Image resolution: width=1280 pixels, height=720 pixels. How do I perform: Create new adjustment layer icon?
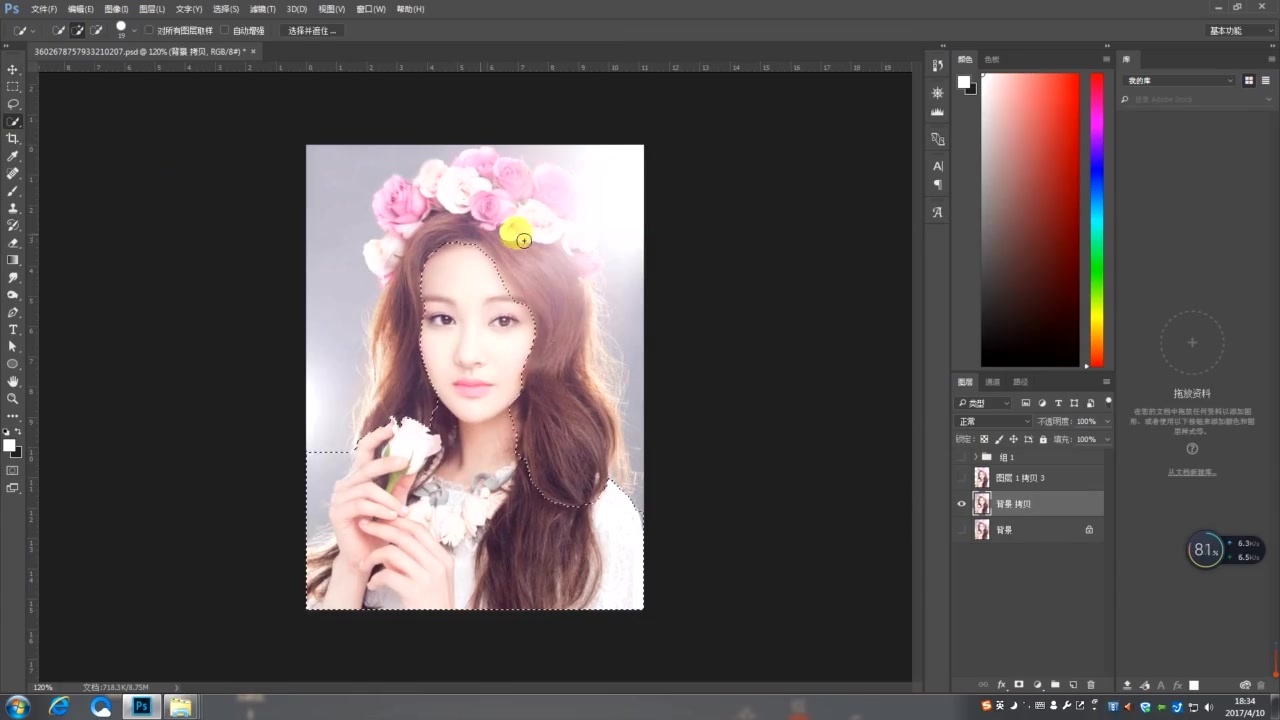tap(1037, 685)
